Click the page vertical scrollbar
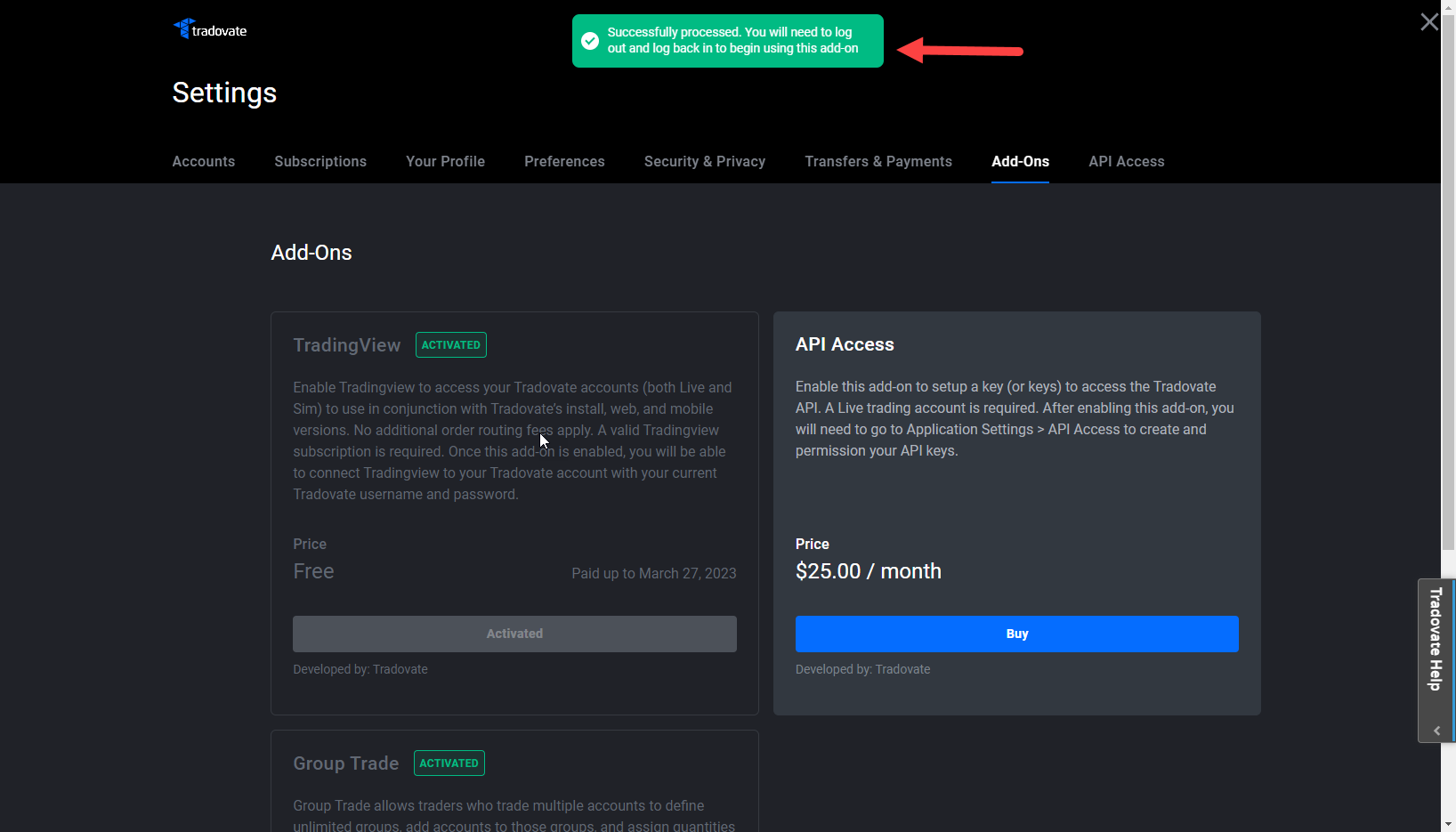 (1448, 283)
